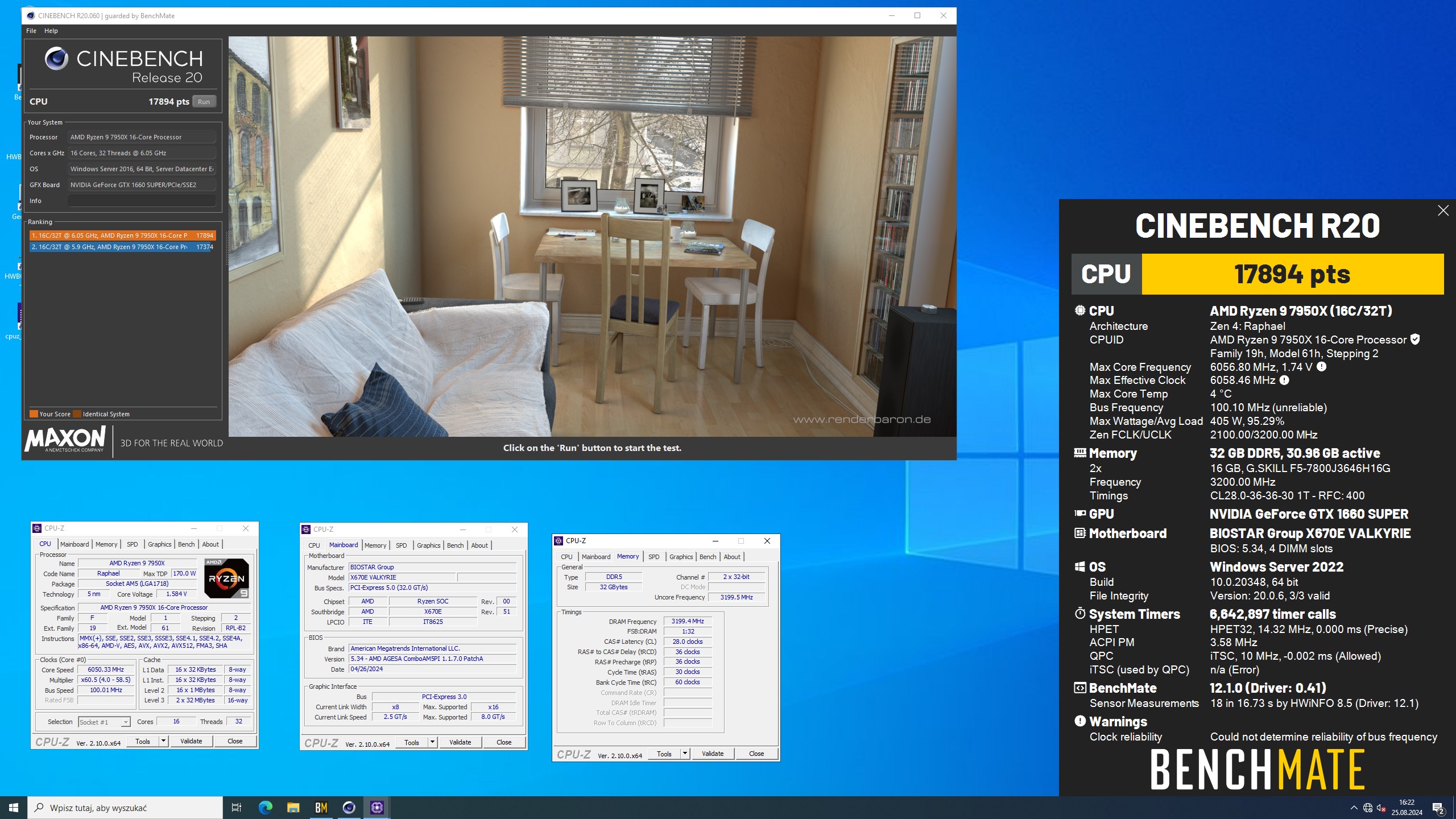Click Close button in the CPU tab window
The height and width of the screenshot is (819, 1456).
tap(235, 741)
